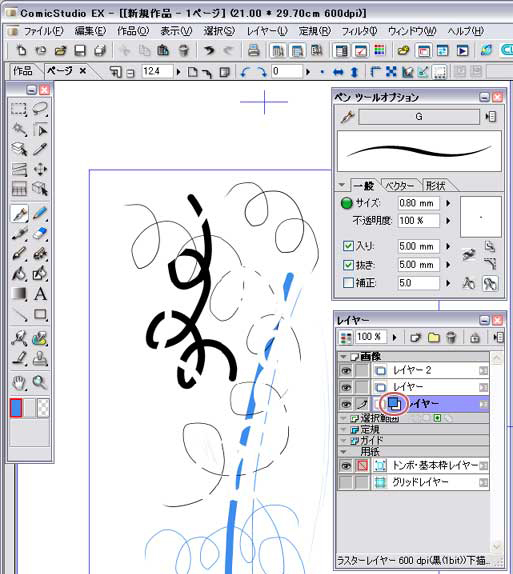Open the ファイル menu
The image size is (513, 574).
tap(43, 31)
